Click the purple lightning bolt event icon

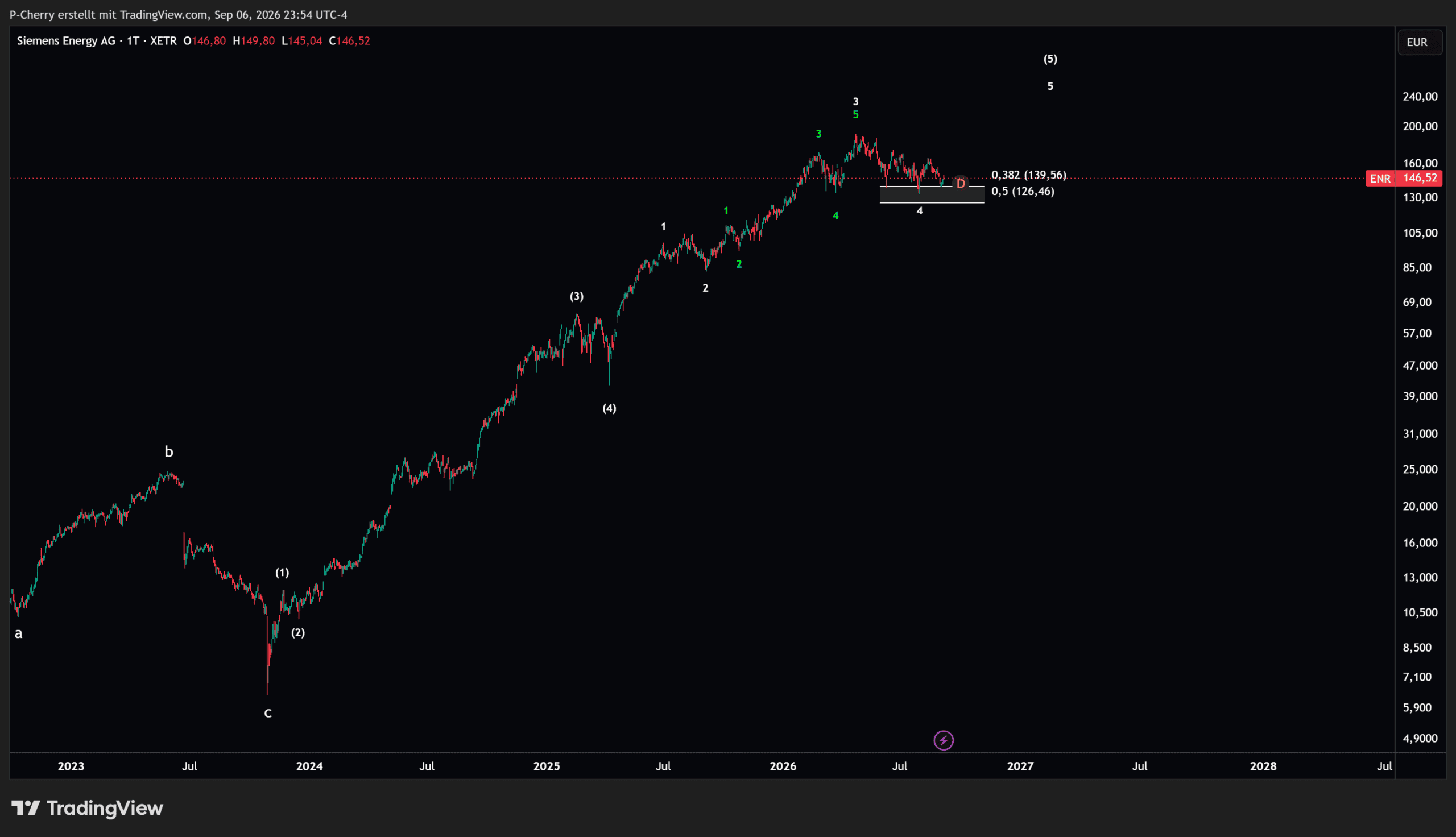click(943, 740)
